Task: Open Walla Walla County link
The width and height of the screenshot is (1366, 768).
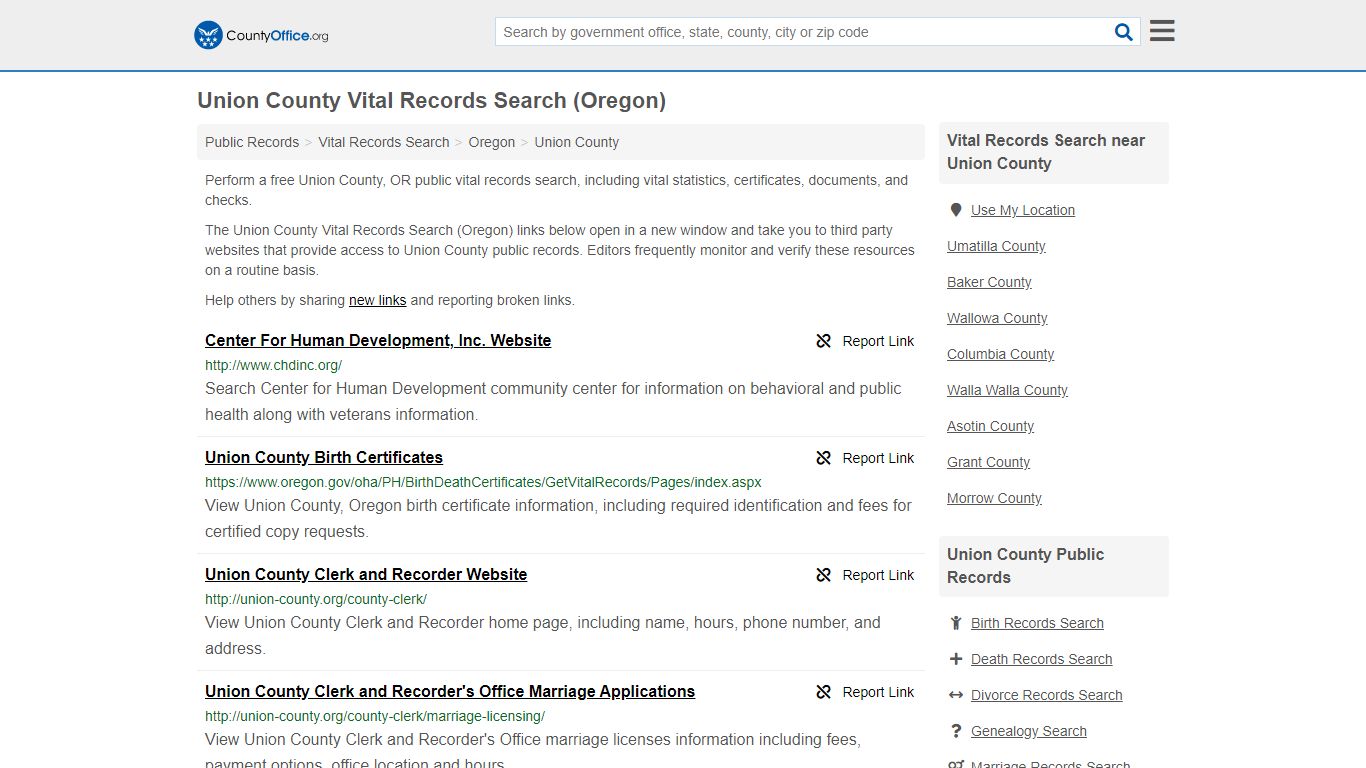Action: pos(1007,390)
